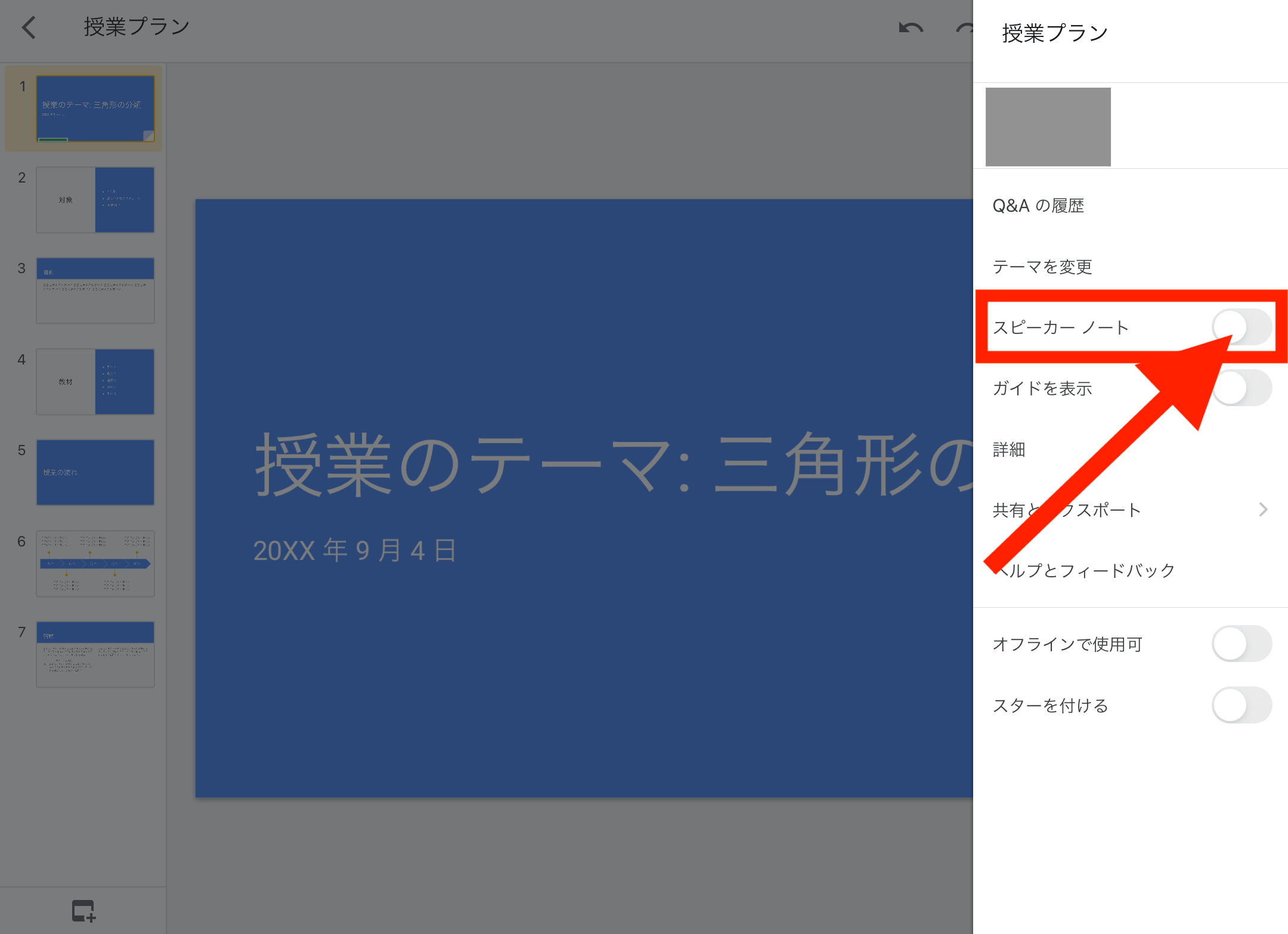Select slide 3 thumbnail

pos(95,290)
